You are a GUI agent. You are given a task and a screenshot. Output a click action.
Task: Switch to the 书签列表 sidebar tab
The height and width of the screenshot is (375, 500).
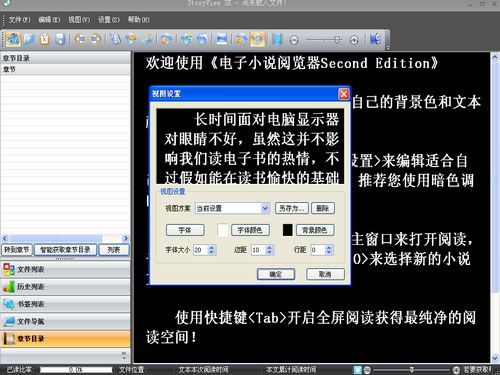[x=65, y=304]
